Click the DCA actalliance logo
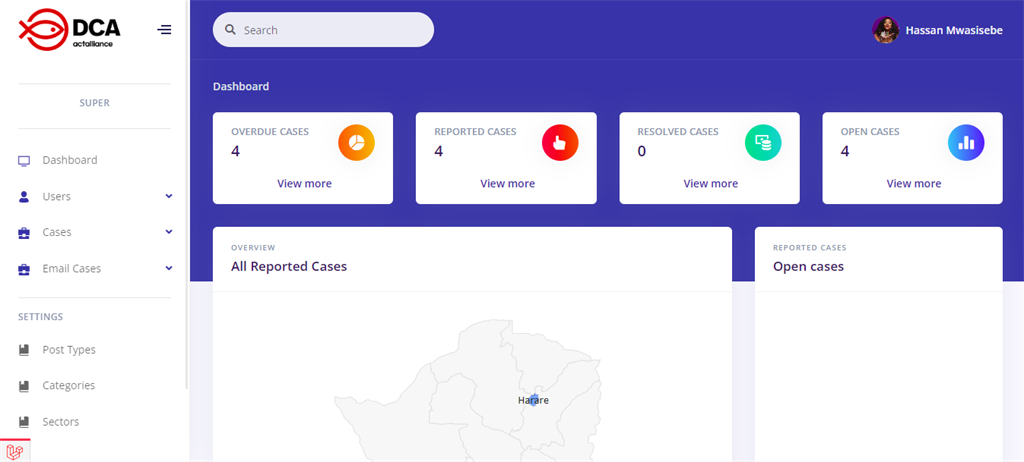1024x462 pixels. (x=70, y=29)
